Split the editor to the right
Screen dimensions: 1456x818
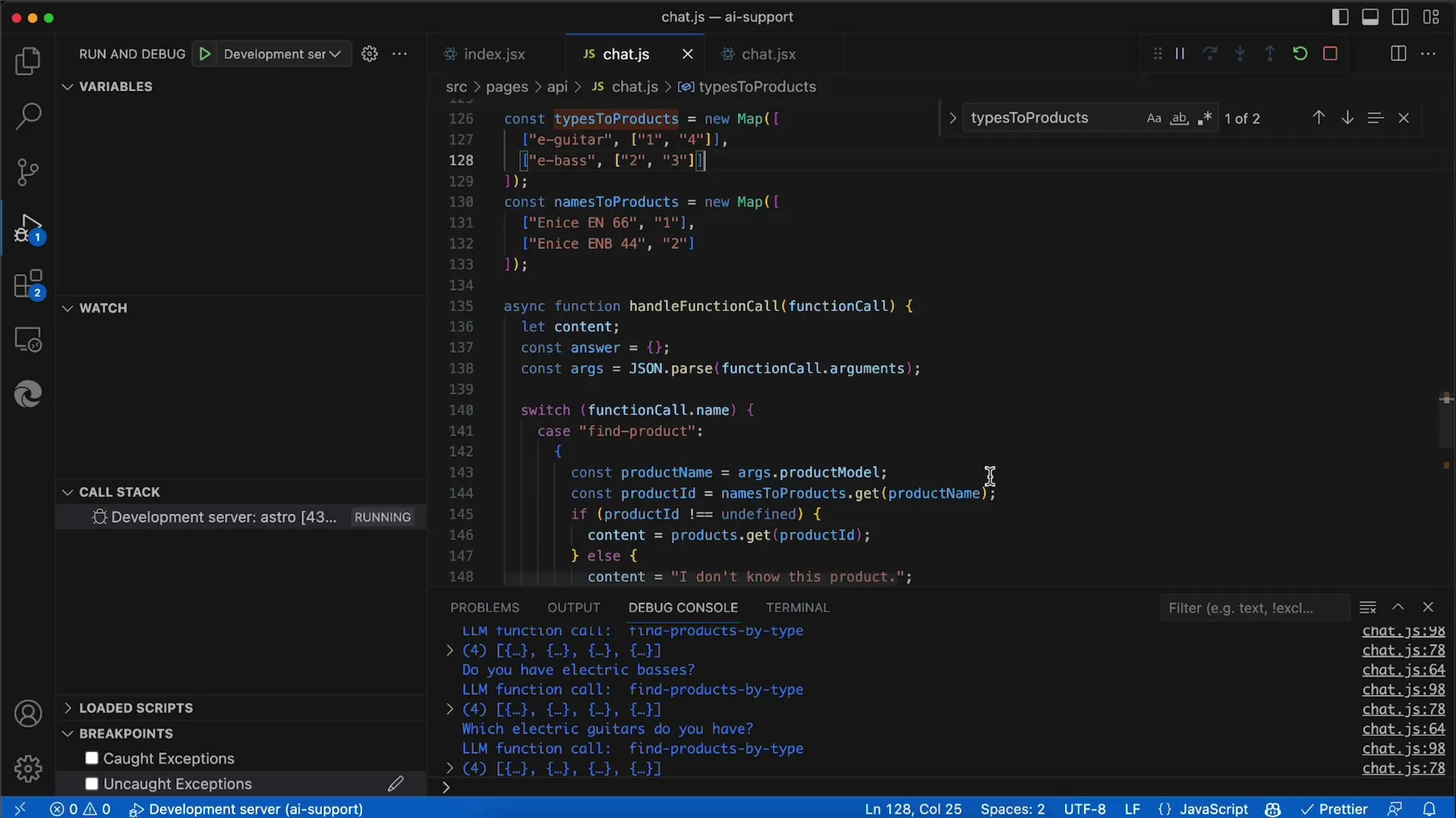click(1398, 54)
